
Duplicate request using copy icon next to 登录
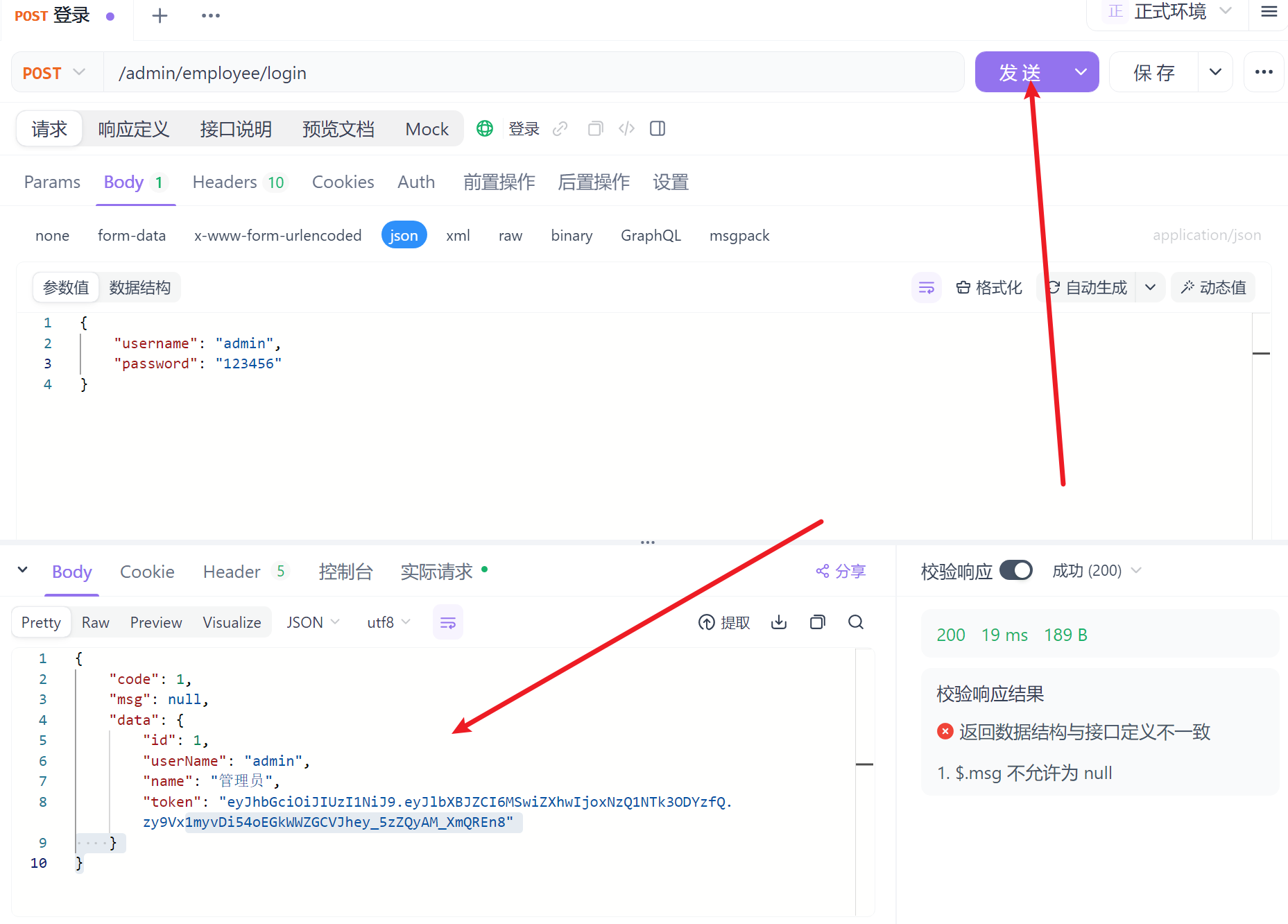[594, 128]
